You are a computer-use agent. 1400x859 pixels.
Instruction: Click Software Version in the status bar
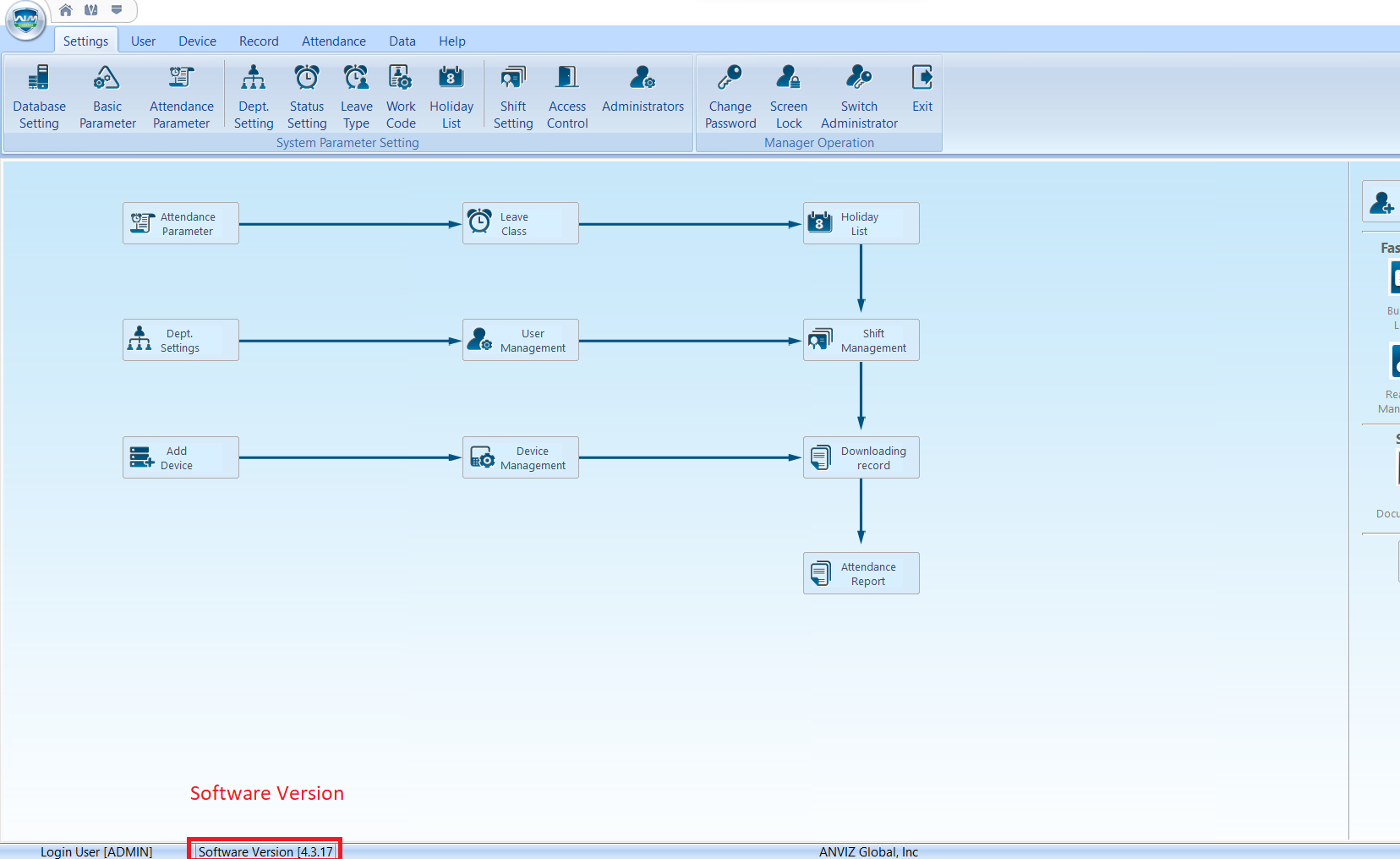(264, 851)
